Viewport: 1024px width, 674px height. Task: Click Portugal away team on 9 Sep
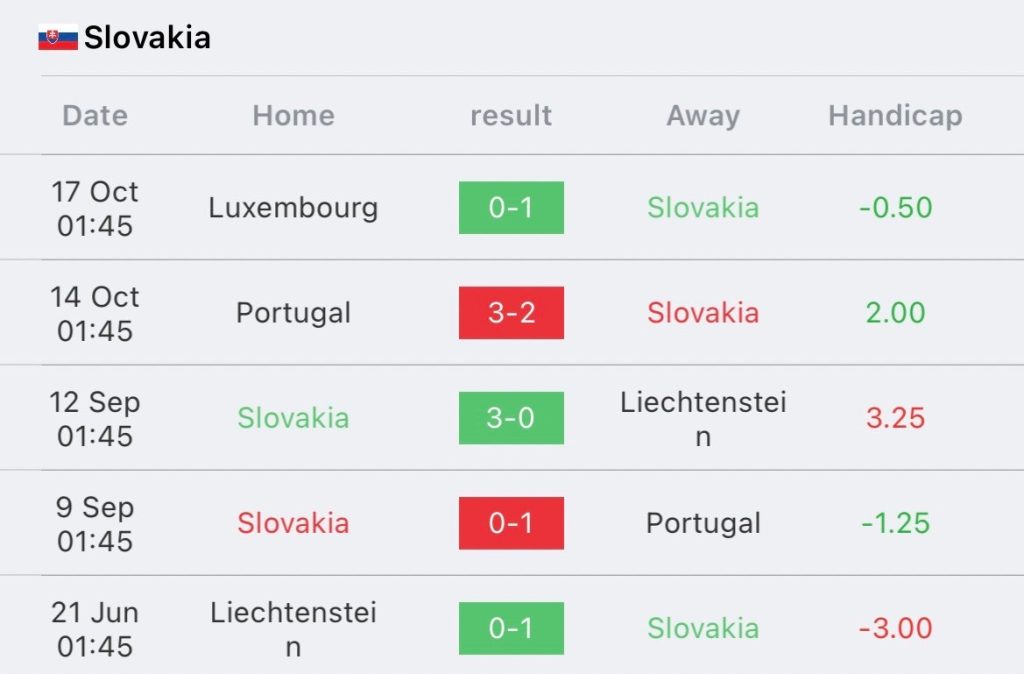[x=703, y=523]
